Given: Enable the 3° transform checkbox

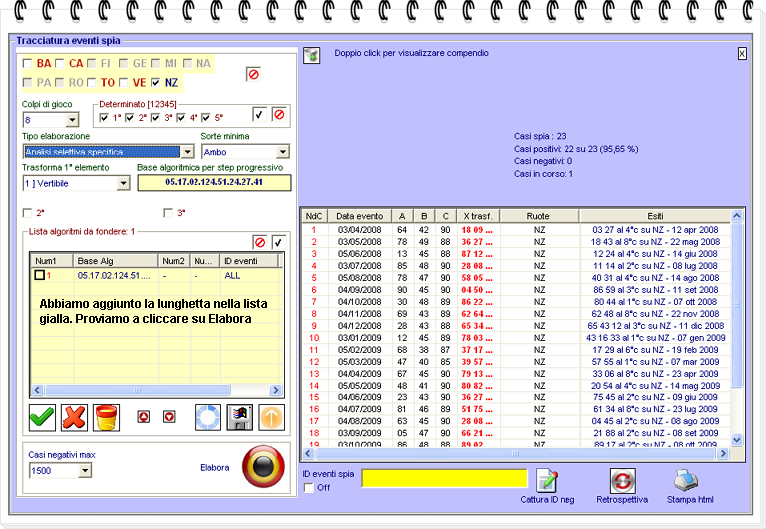Looking at the screenshot, I should click(x=168, y=213).
